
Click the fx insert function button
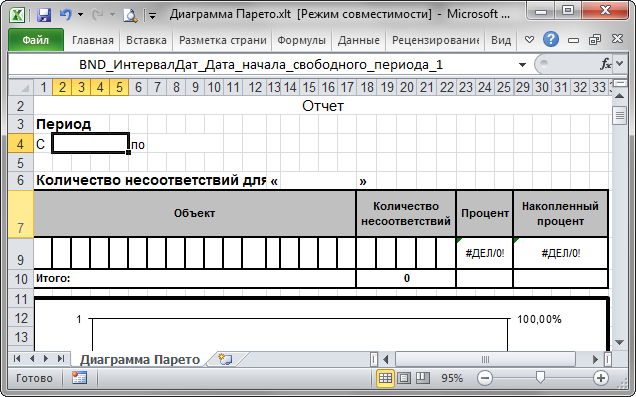coord(606,64)
